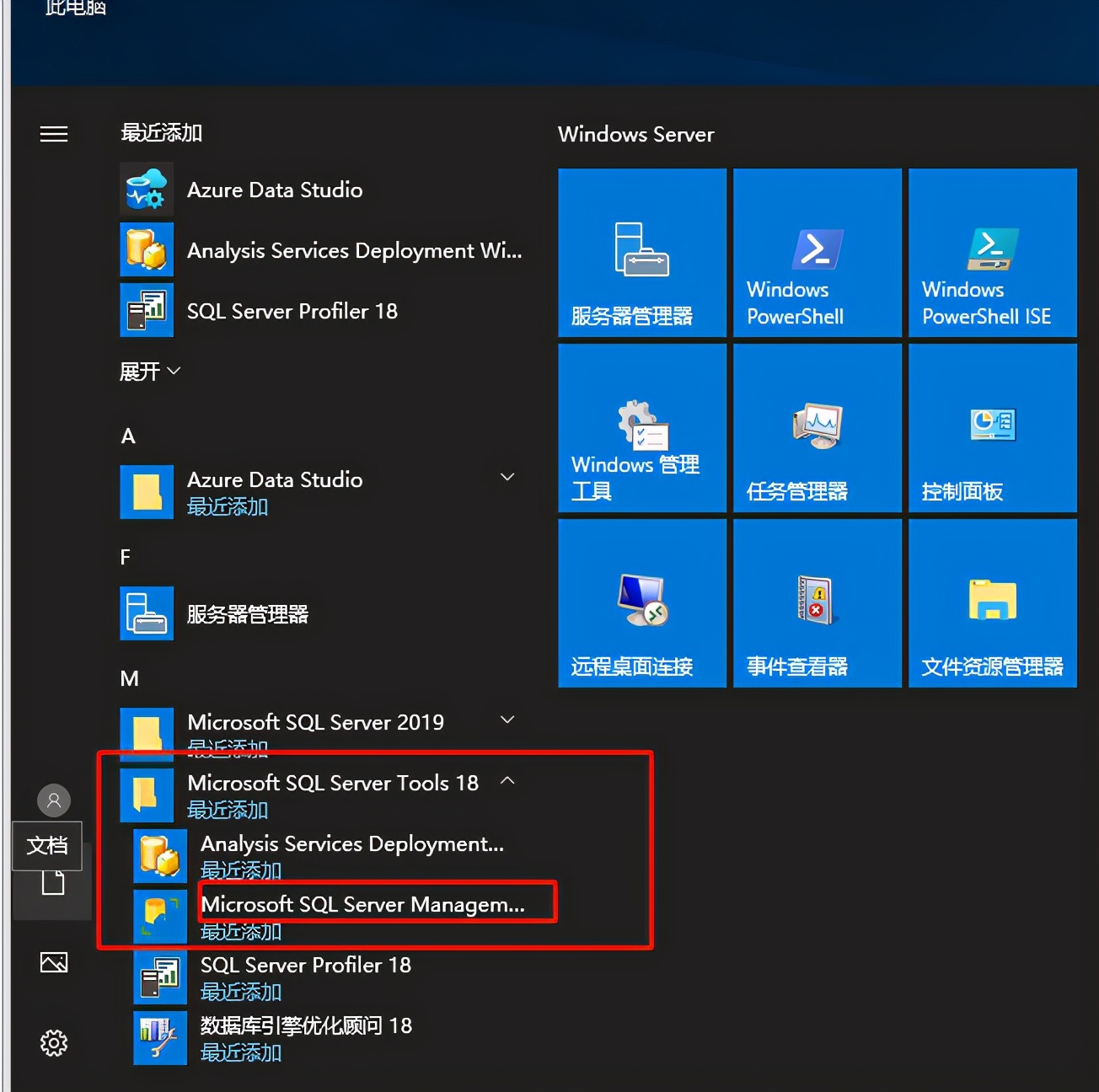This screenshot has height=1092, width=1099.
Task: Collapse the Microsoft SQL Server Tools 18 chevron
Action: [507, 780]
